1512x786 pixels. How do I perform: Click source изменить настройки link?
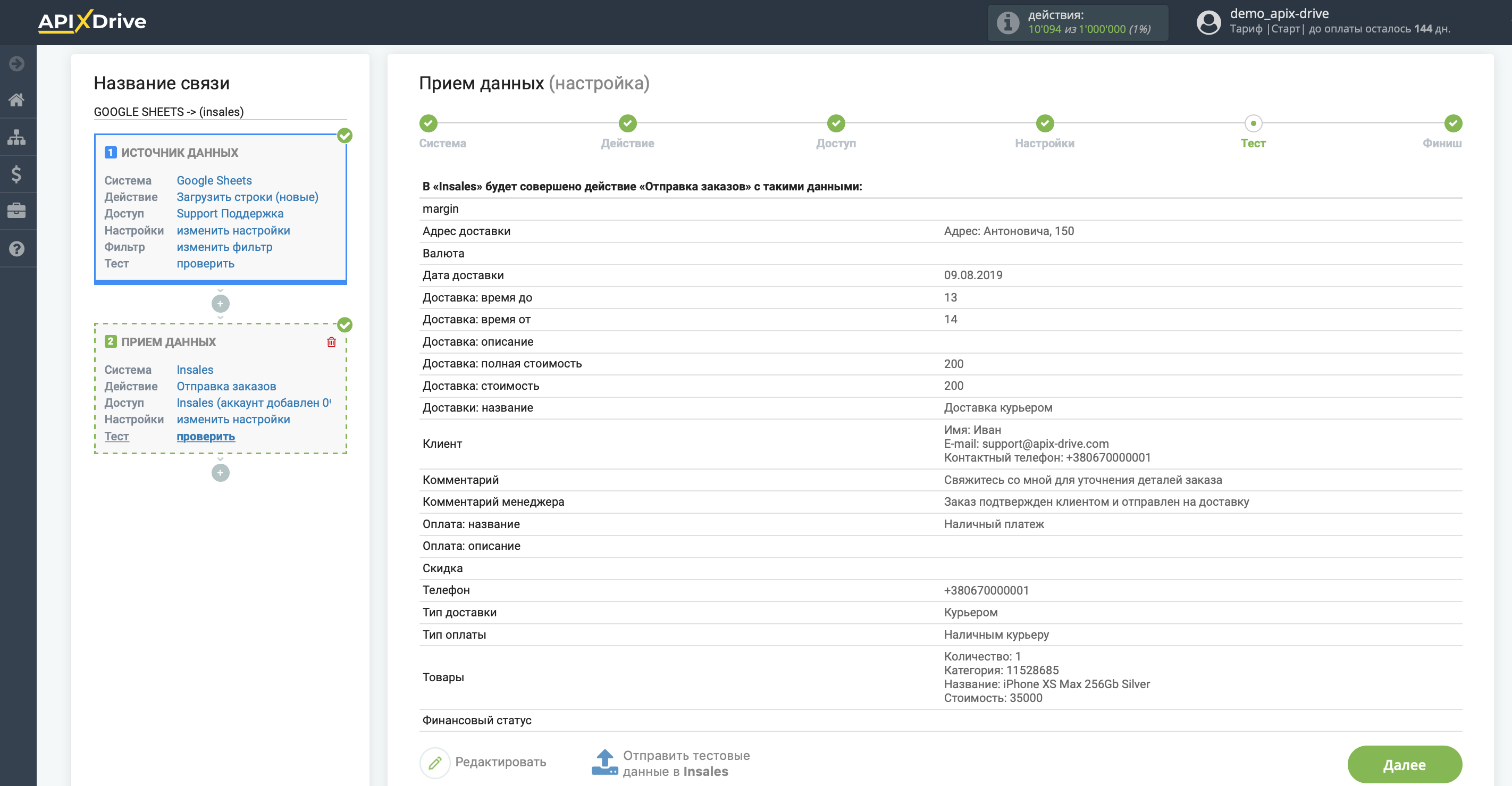pos(233,231)
